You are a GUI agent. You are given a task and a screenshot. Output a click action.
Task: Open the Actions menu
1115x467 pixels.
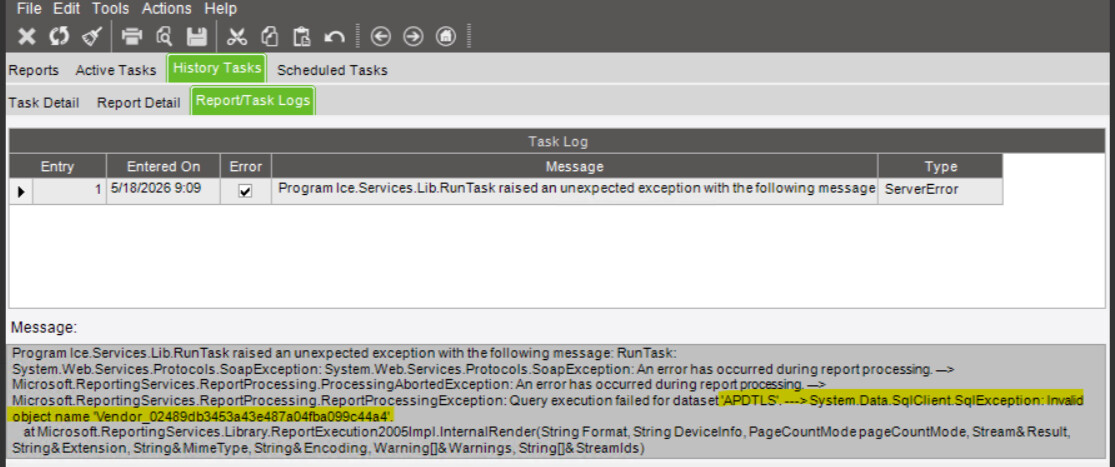tap(166, 9)
